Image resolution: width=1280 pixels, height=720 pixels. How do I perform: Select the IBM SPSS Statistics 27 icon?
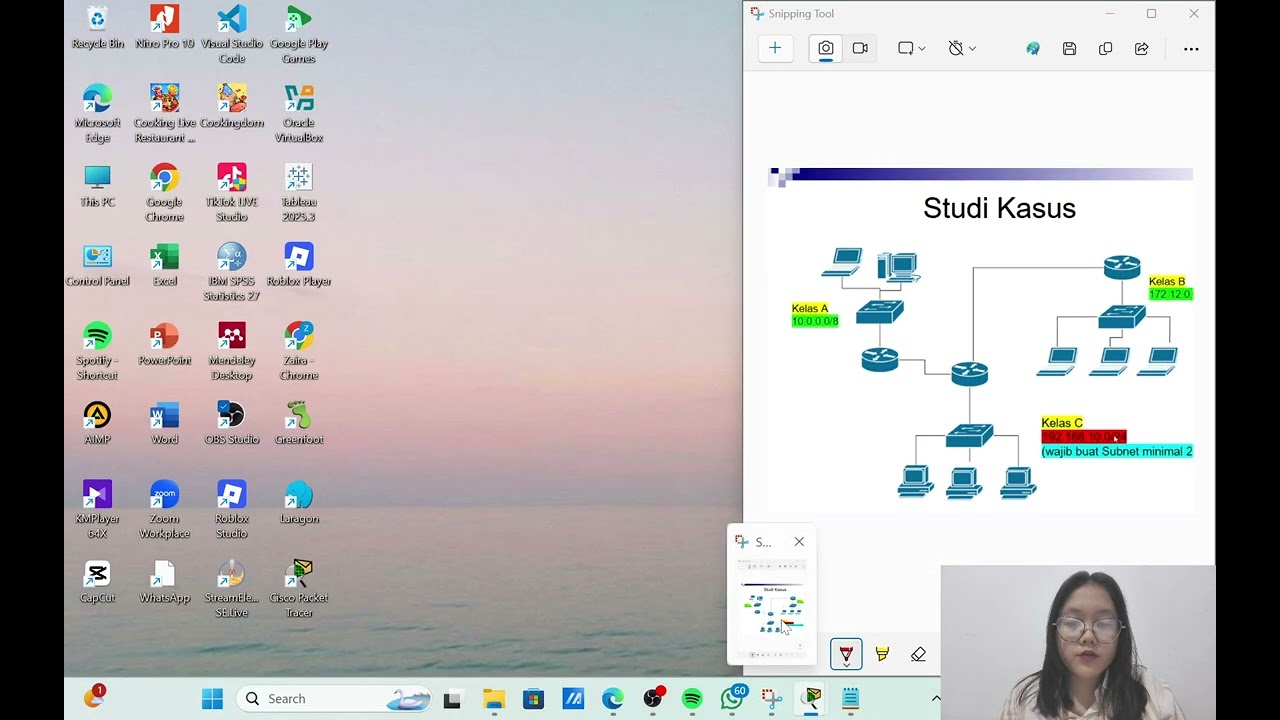(231, 271)
